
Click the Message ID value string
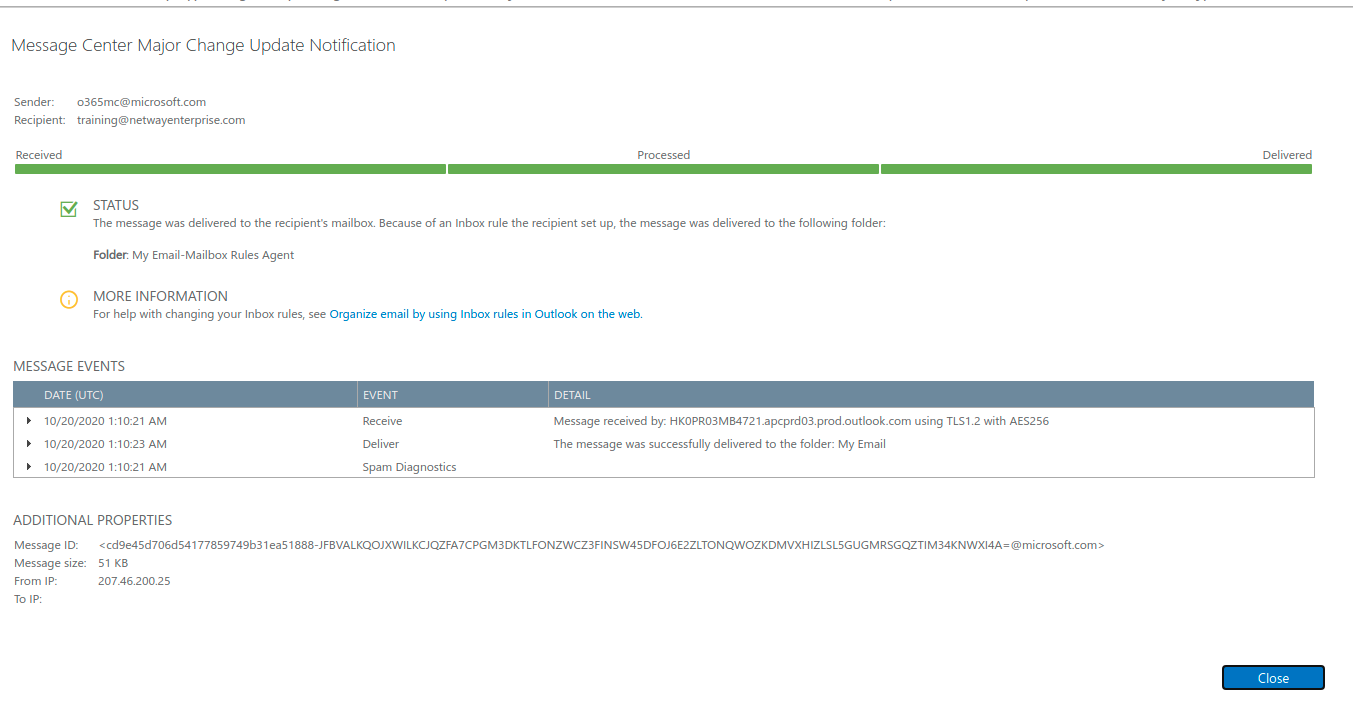(x=601, y=545)
